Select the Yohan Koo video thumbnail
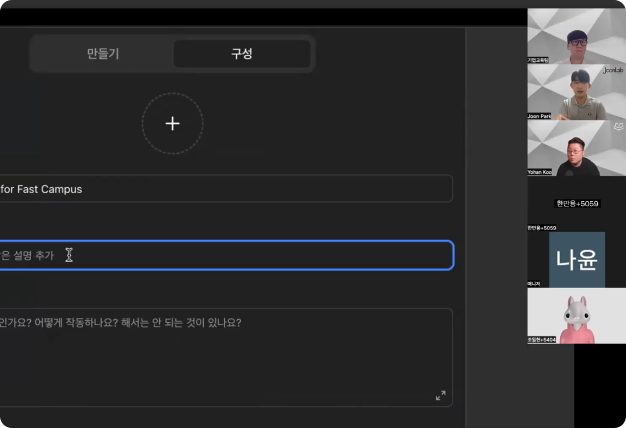Image resolution: width=626 pixels, height=428 pixels. point(576,148)
